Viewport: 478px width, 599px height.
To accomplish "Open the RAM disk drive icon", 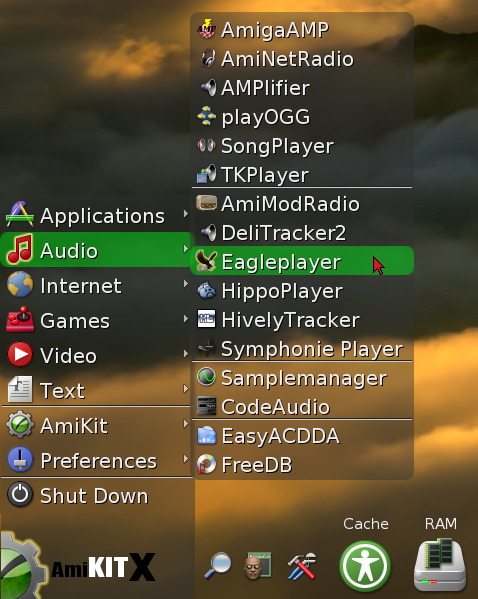I will click(x=440, y=565).
